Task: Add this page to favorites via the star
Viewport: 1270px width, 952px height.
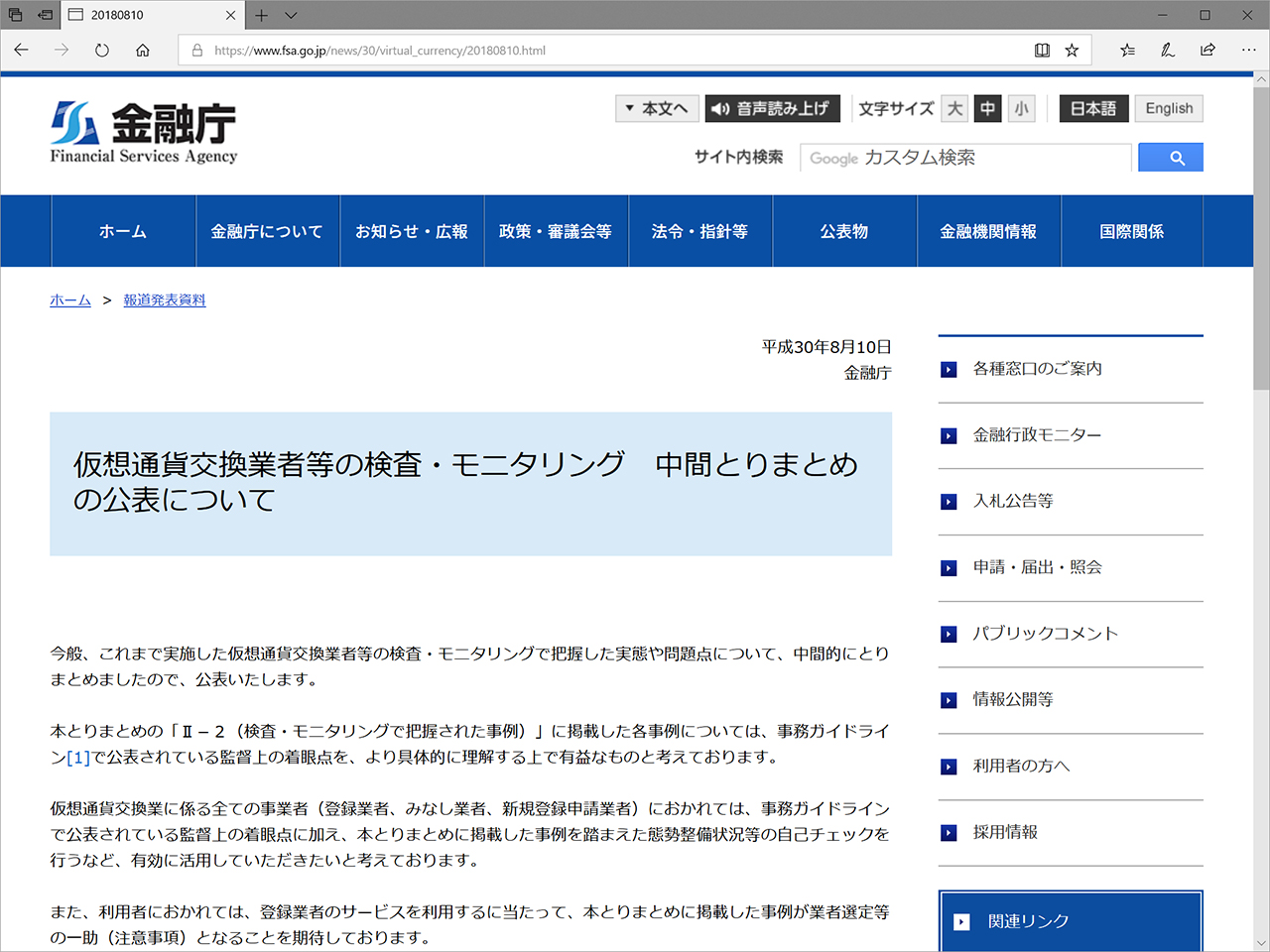Action: [x=1072, y=50]
